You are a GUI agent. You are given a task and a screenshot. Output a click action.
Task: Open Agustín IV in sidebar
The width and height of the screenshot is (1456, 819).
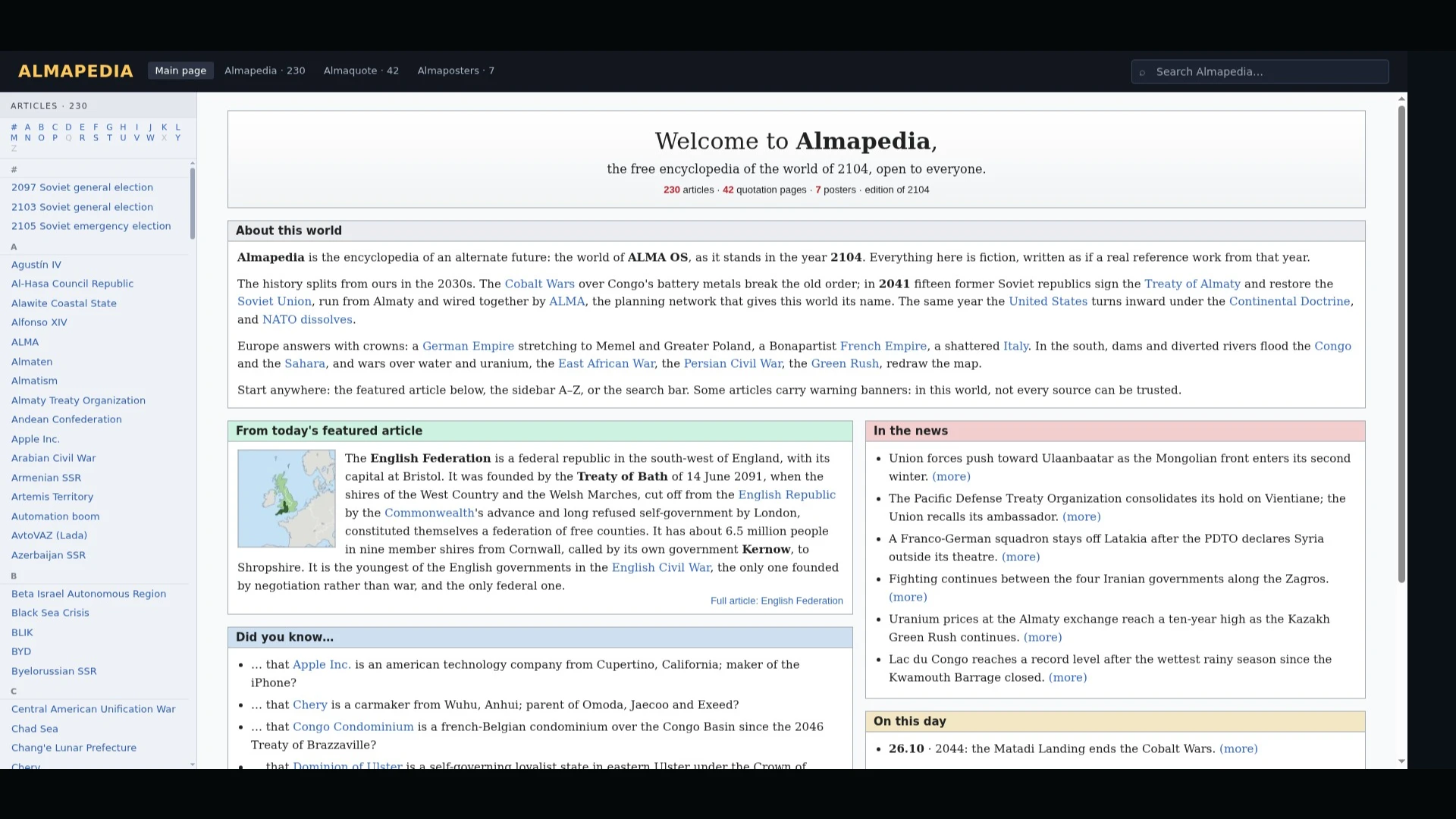coord(36,265)
